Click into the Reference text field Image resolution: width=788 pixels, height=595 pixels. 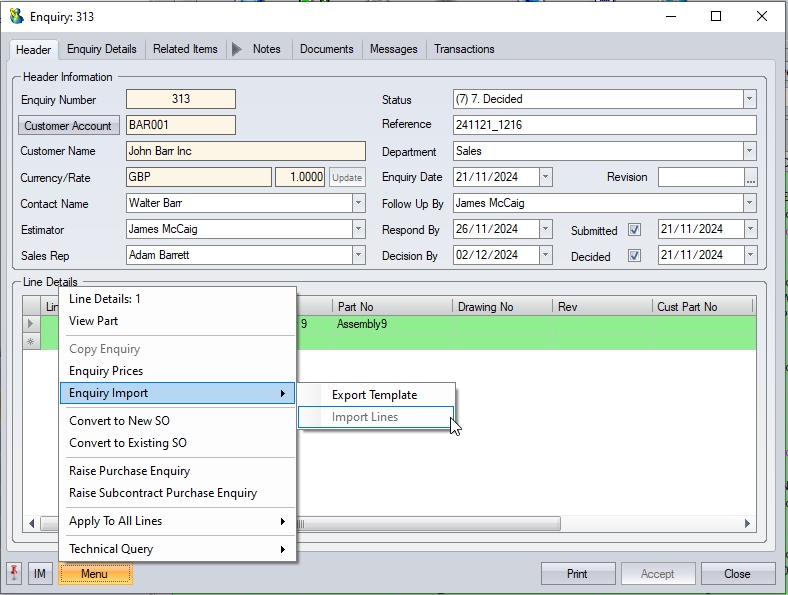pyautogui.click(x=604, y=125)
